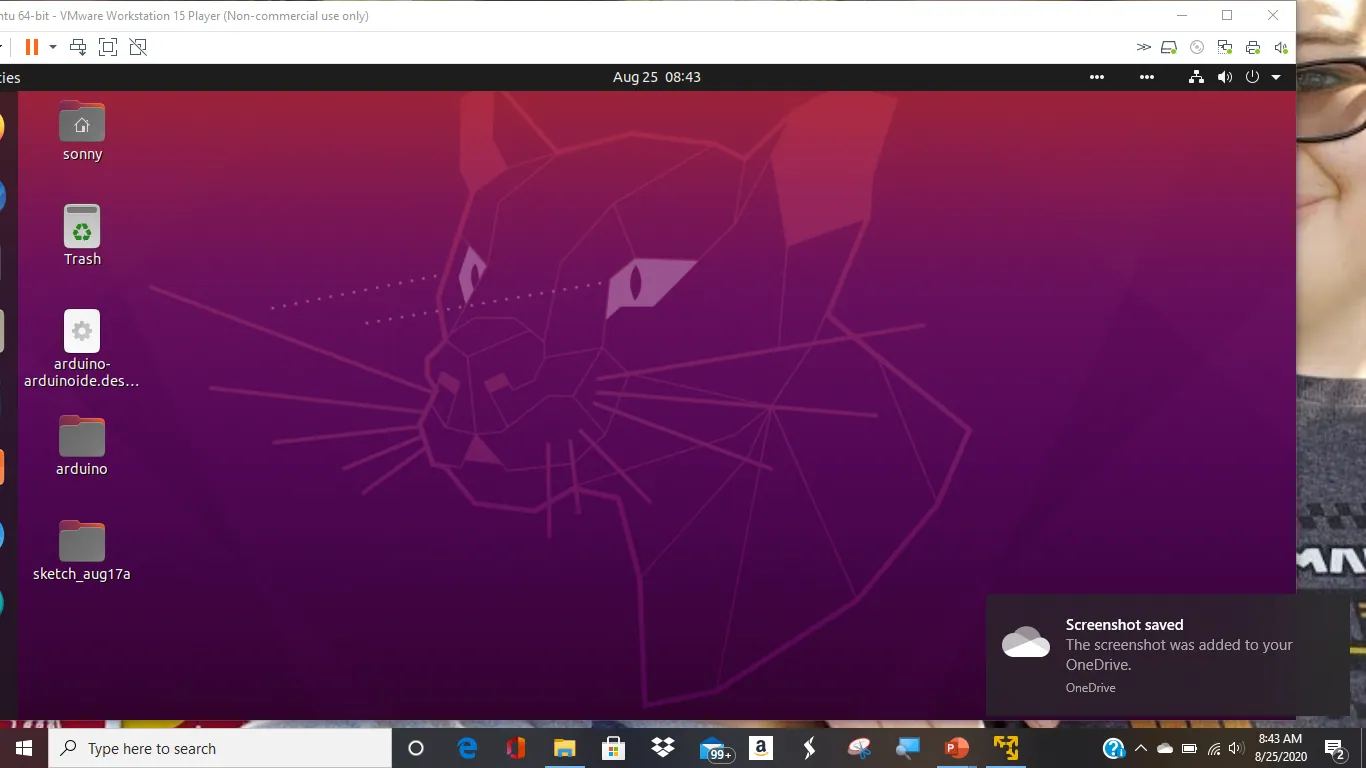This screenshot has width=1366, height=768.
Task: Suspend the VM with the orange pause button
Action: (32, 47)
